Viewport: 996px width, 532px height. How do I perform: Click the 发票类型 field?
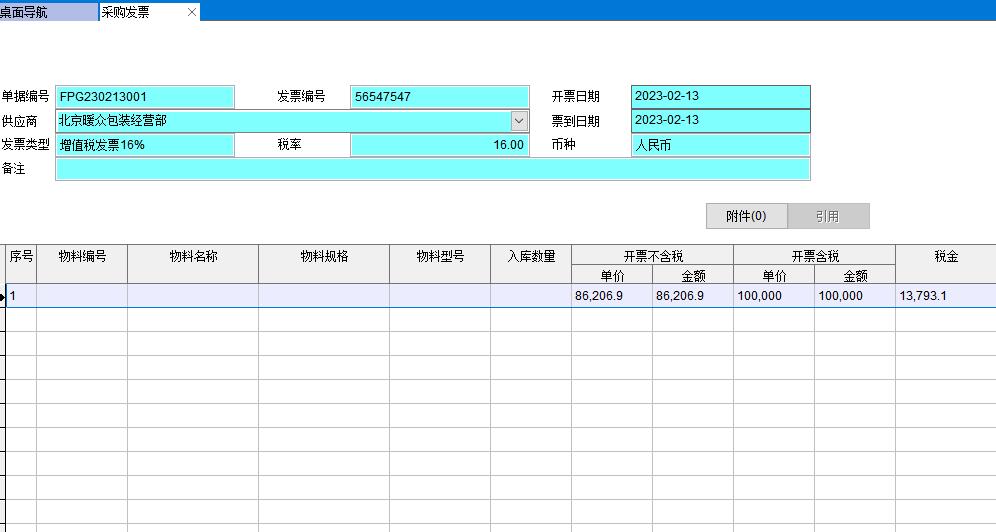pyautogui.click(x=145, y=145)
